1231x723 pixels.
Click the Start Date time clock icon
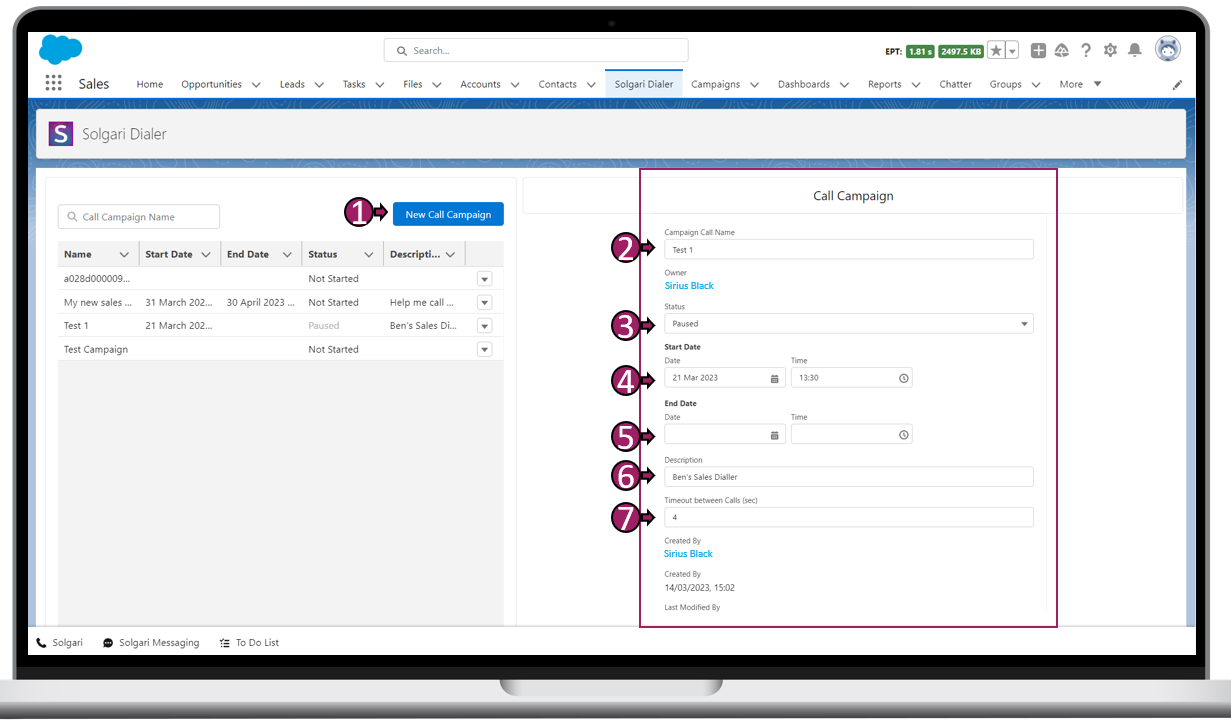(903, 379)
